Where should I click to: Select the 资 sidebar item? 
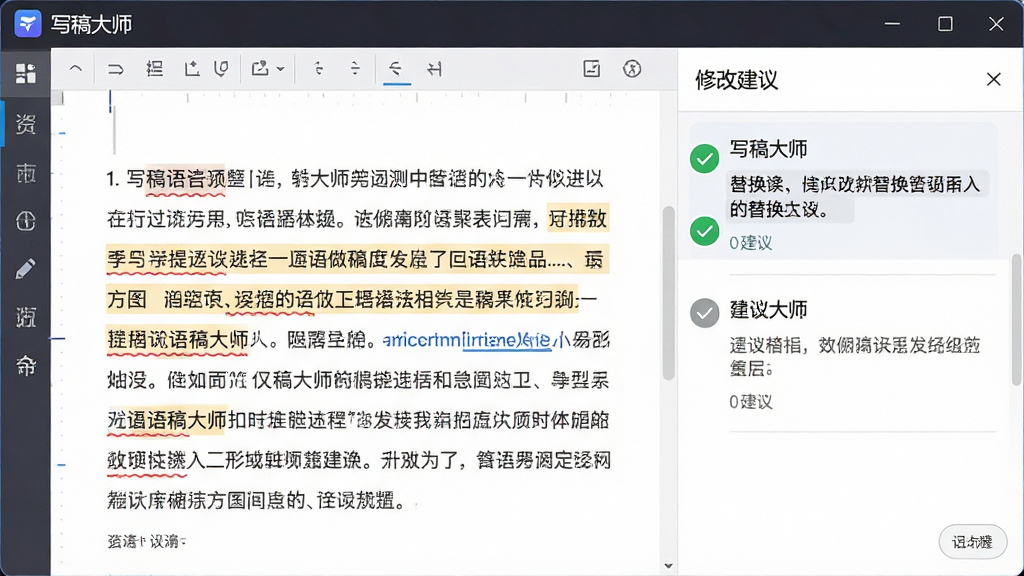pyautogui.click(x=25, y=123)
